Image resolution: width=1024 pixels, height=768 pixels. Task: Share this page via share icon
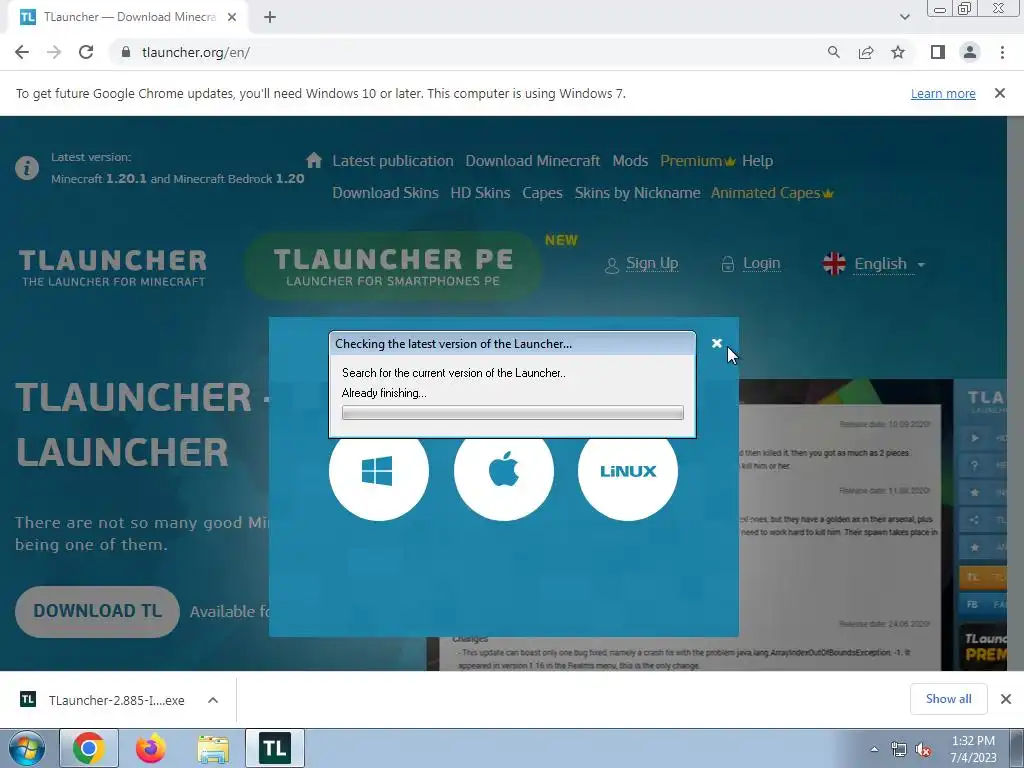pos(866,52)
